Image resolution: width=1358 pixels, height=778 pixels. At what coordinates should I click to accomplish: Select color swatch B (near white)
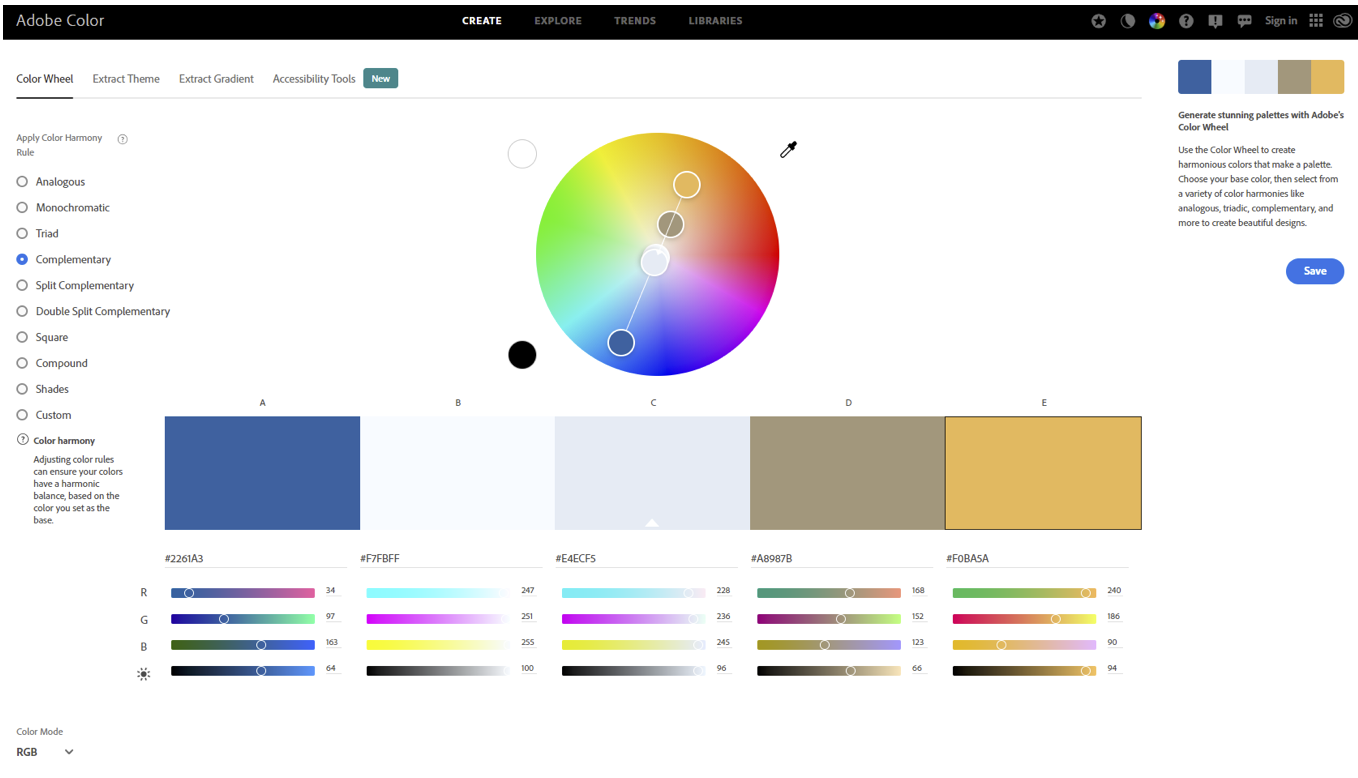457,473
